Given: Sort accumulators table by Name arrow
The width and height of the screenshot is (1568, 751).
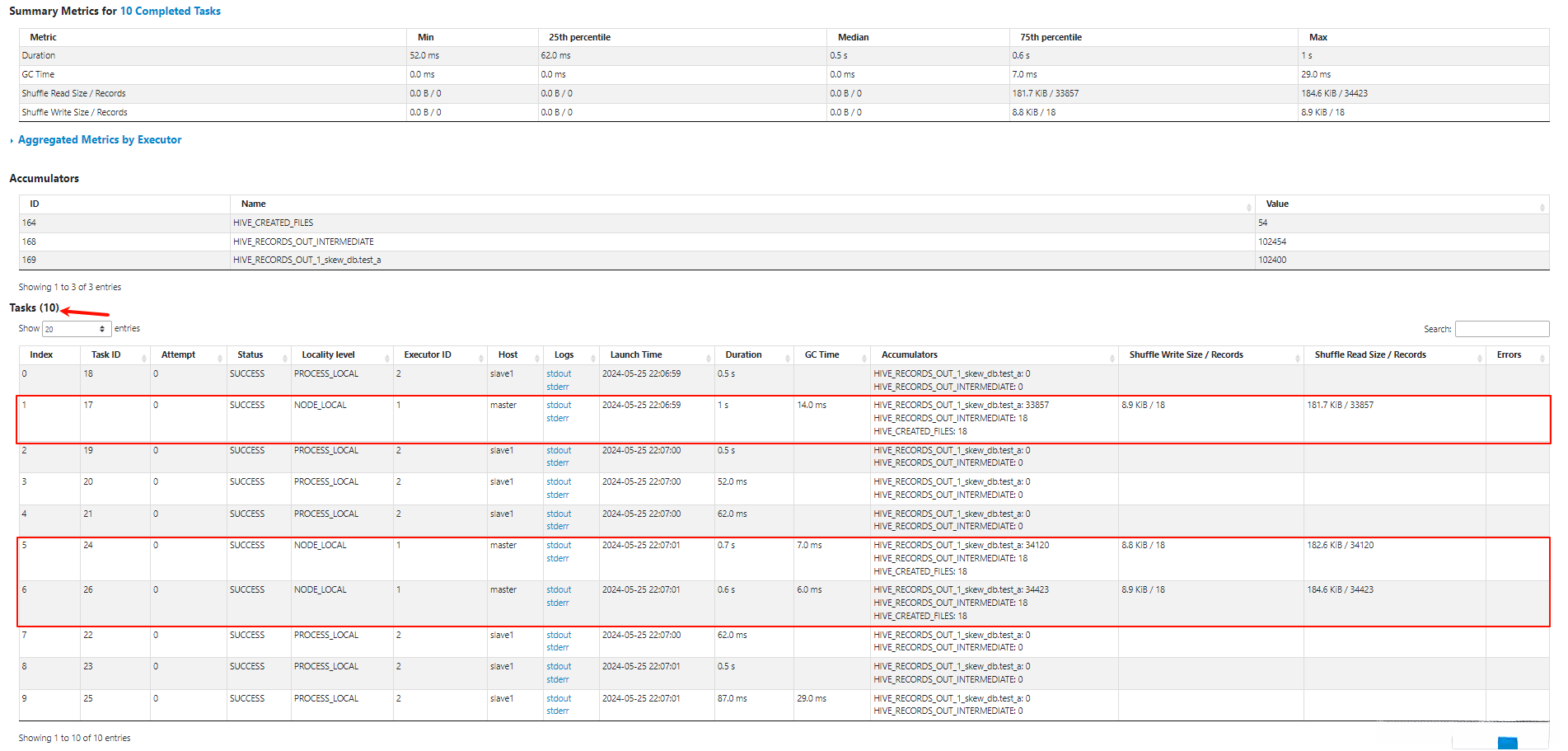Looking at the screenshot, I should click(1249, 206).
